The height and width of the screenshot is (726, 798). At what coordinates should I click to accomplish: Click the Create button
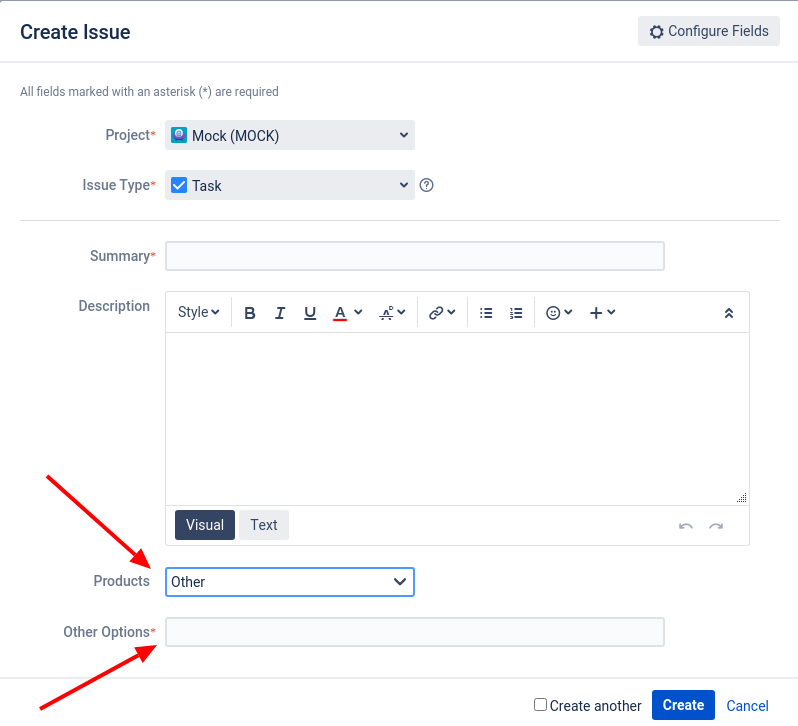click(x=683, y=705)
